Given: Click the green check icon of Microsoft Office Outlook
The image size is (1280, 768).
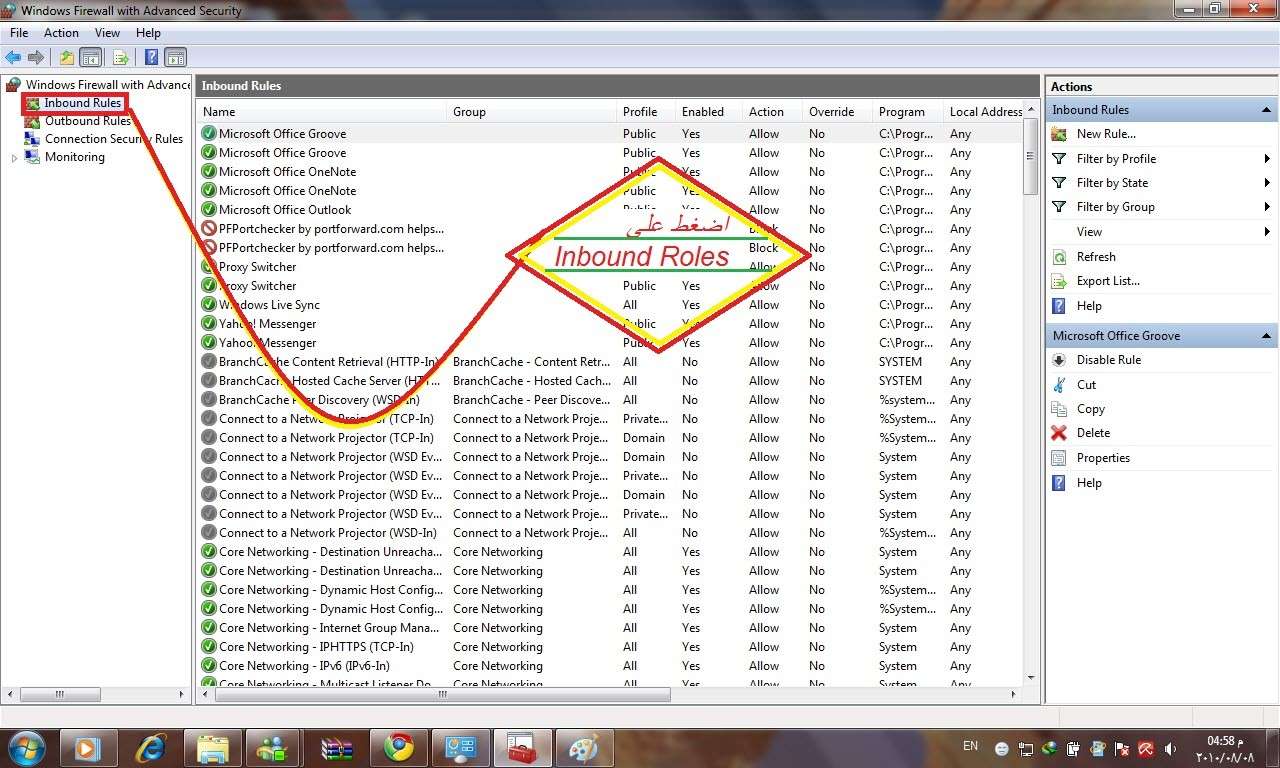Looking at the screenshot, I should click(209, 210).
